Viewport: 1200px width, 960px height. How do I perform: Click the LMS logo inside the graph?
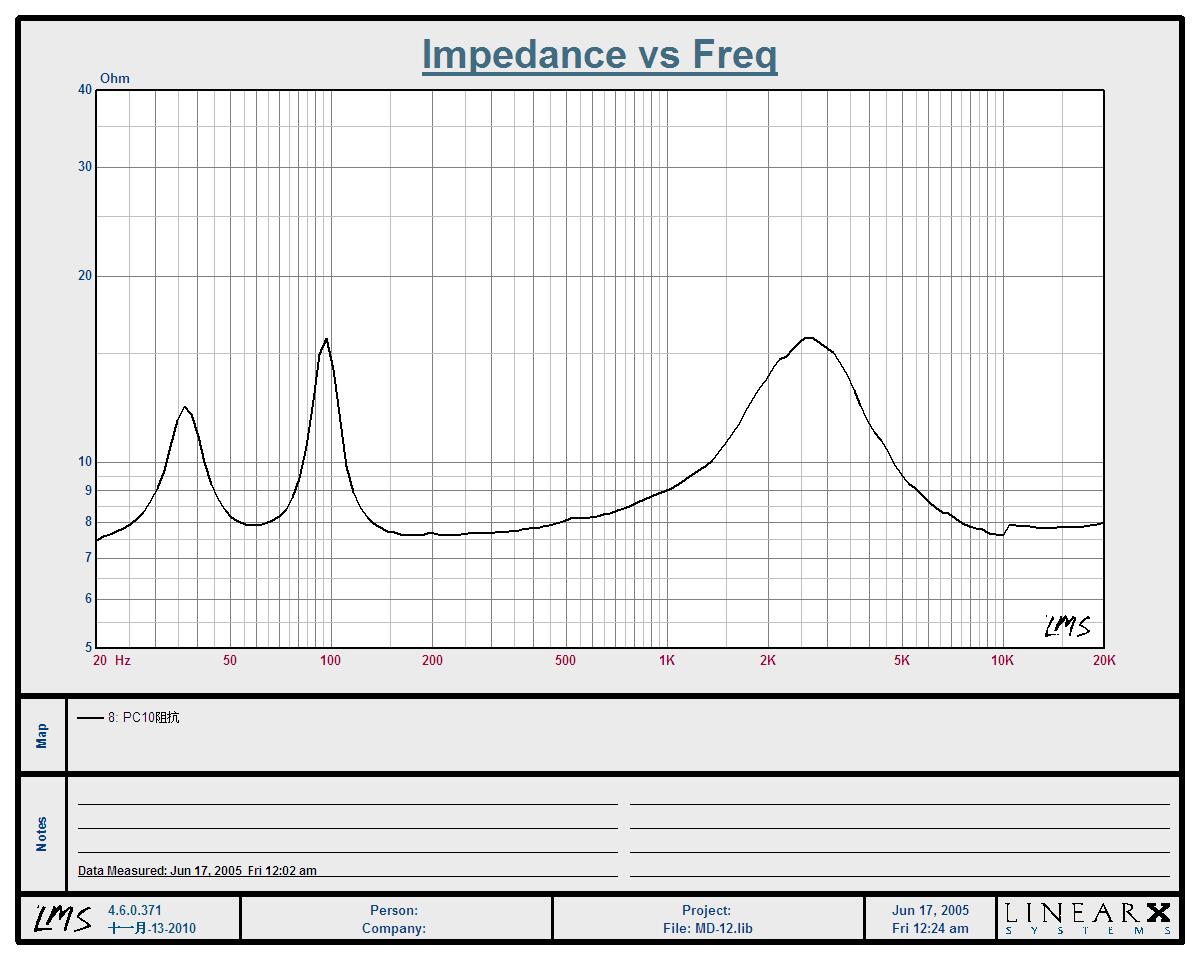click(1067, 626)
